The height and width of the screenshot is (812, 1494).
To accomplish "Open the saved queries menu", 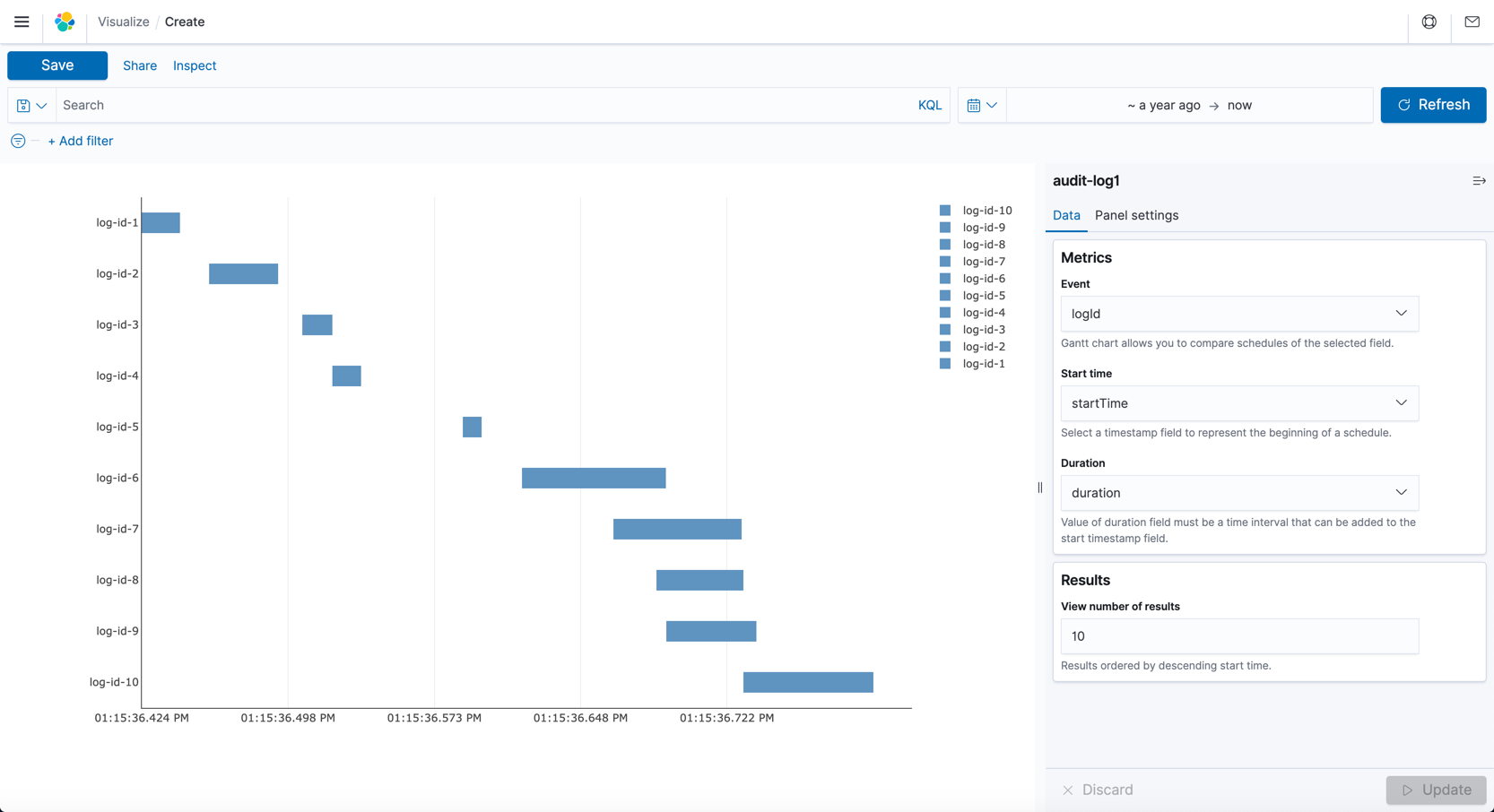I will (x=31, y=105).
